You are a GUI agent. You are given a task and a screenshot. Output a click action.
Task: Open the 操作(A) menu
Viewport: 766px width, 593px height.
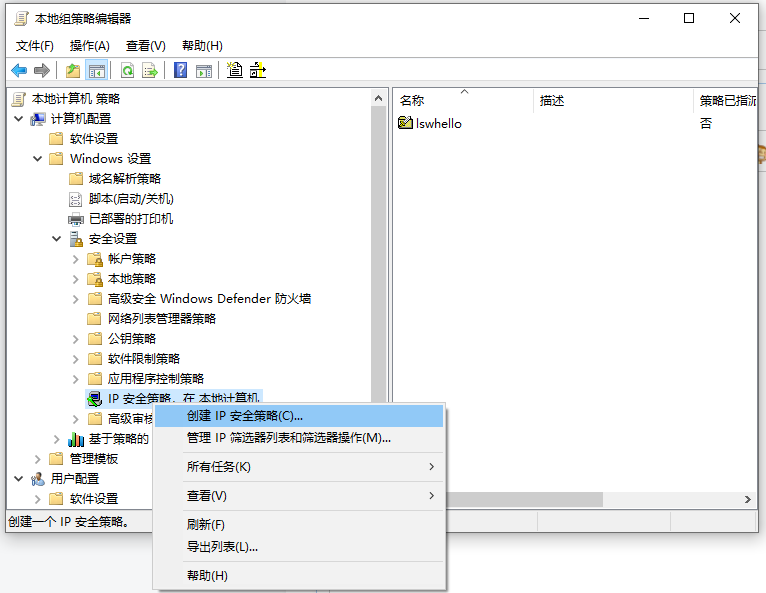89,45
